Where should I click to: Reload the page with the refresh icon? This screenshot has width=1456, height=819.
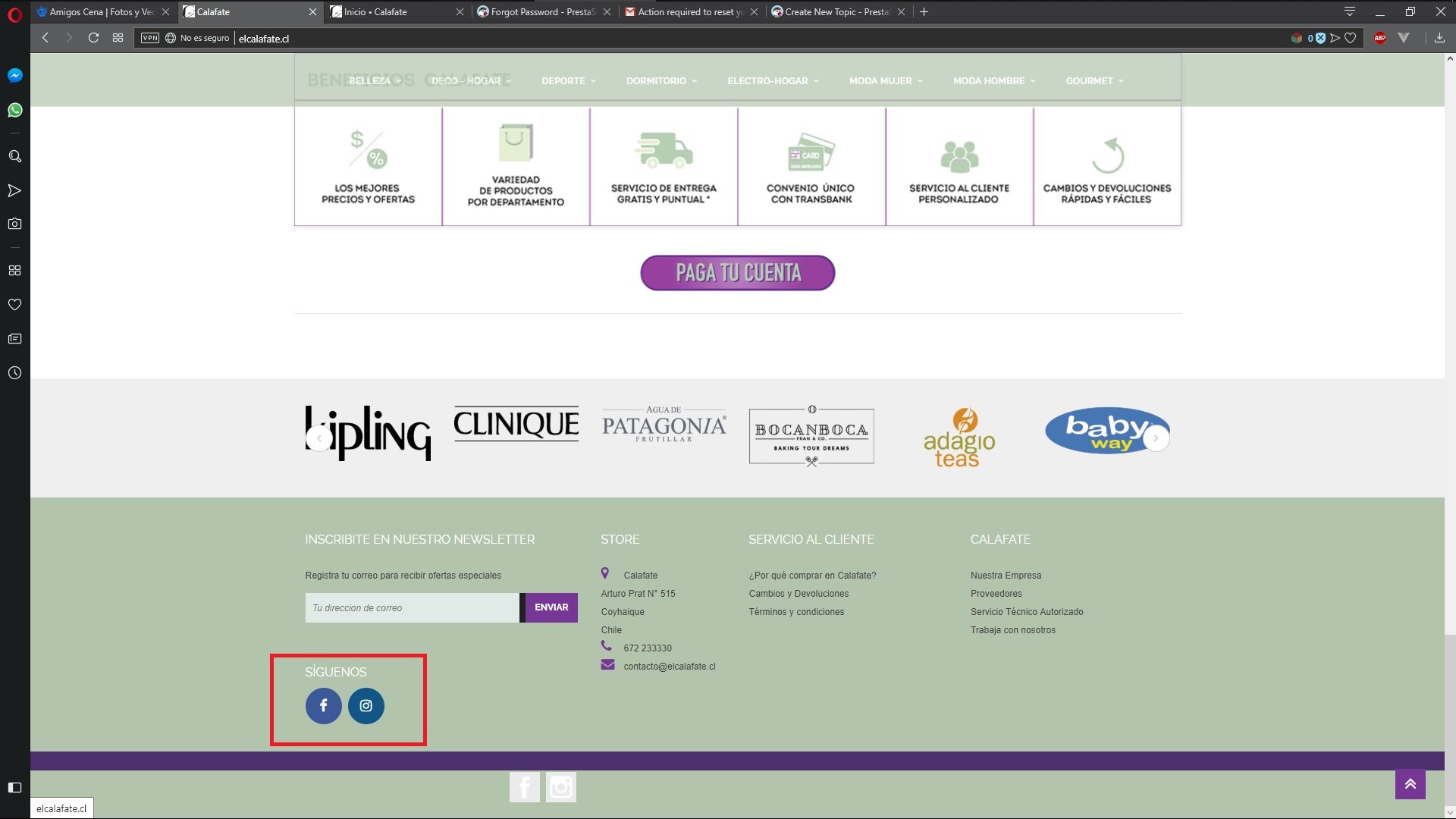(x=93, y=38)
